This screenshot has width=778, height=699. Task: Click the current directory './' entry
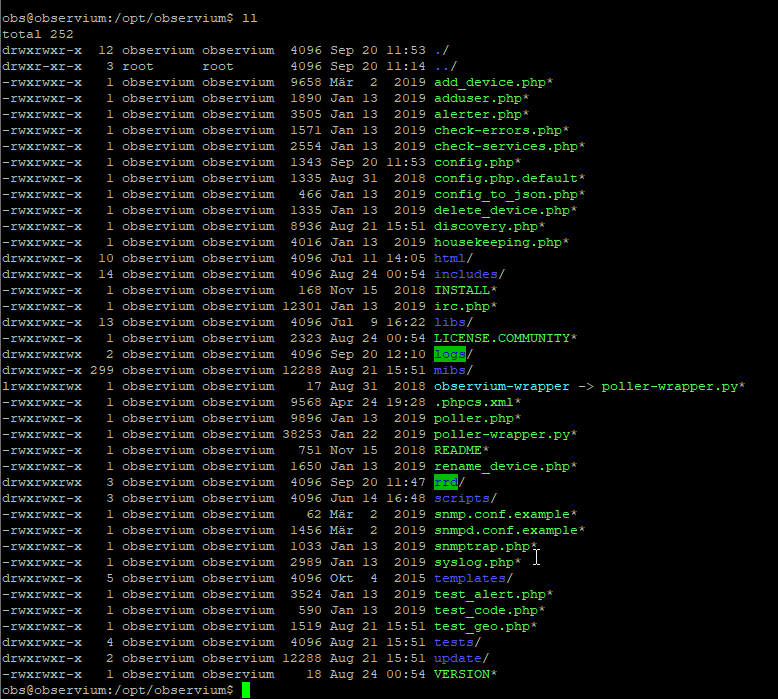442,51
